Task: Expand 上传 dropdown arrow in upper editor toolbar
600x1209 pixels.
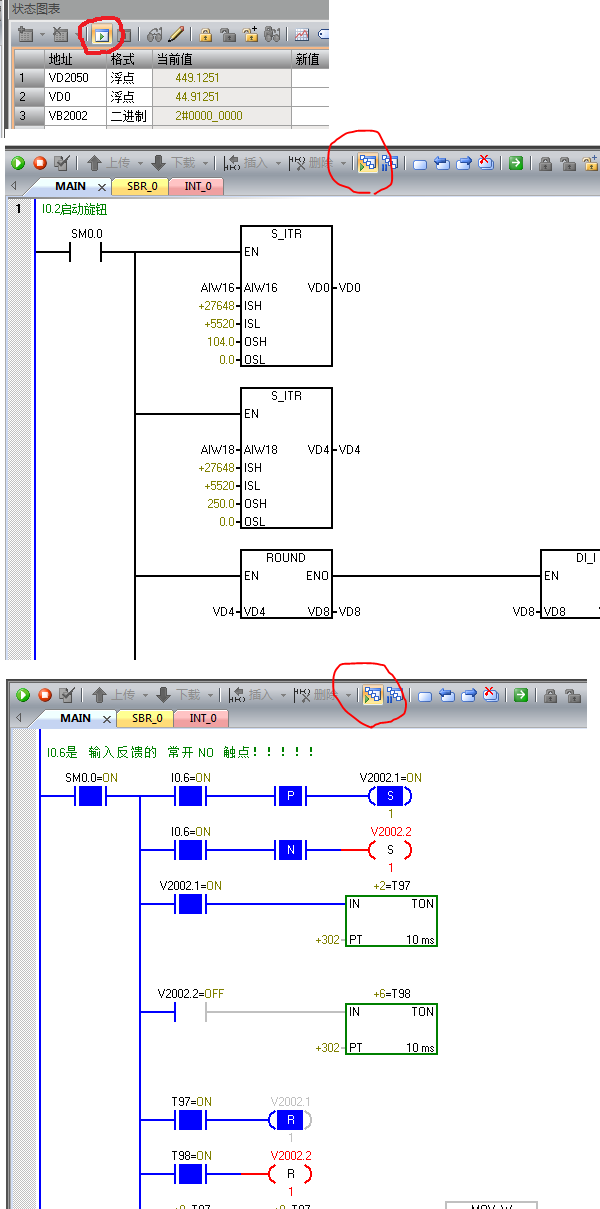Action: 139,163
